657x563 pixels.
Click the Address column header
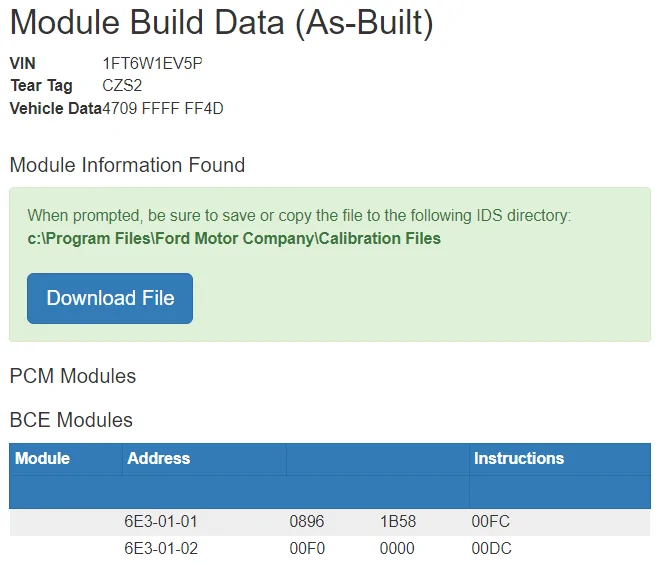(158, 458)
